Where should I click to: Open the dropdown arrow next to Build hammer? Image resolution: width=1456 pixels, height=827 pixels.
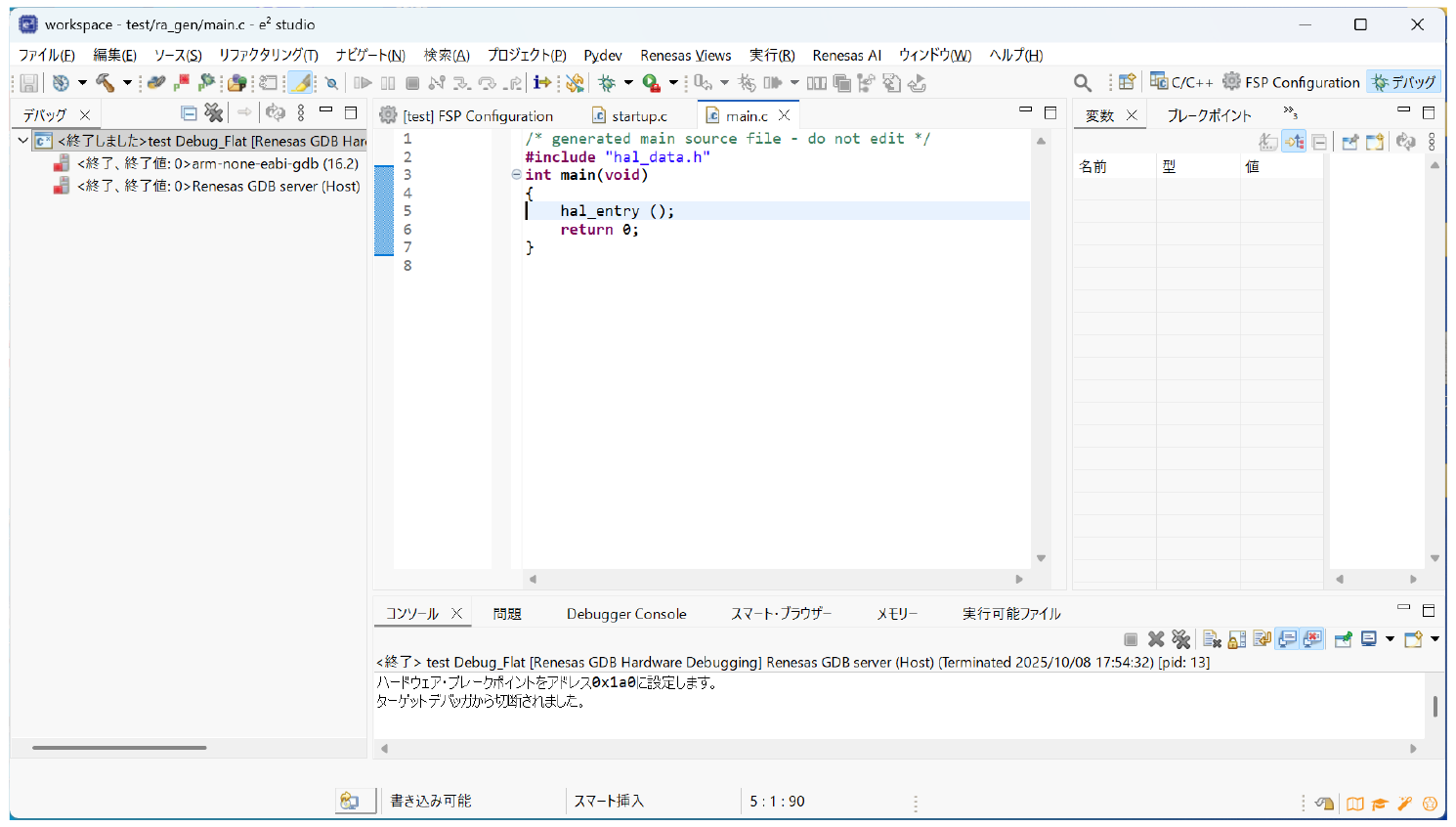pyautogui.click(x=127, y=83)
